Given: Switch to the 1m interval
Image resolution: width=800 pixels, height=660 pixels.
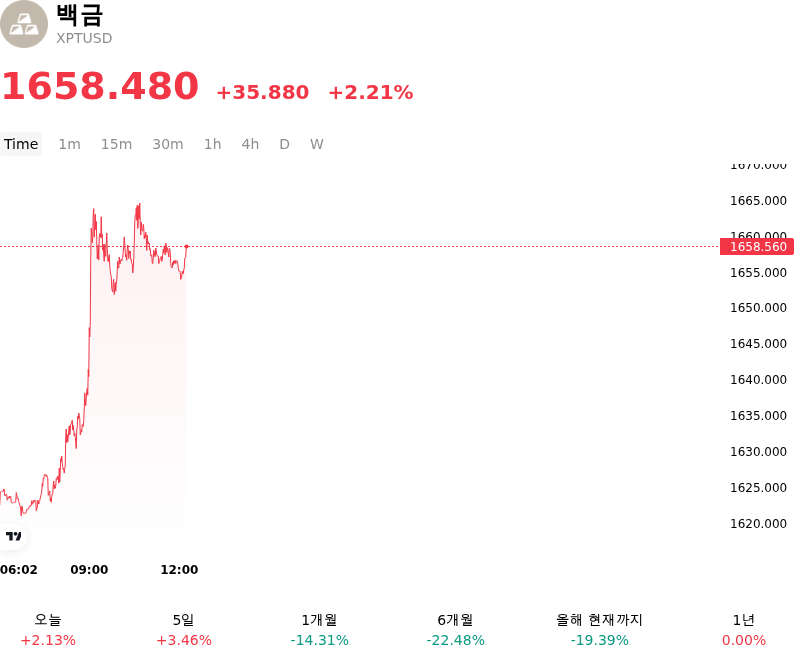Looking at the screenshot, I should tap(69, 144).
